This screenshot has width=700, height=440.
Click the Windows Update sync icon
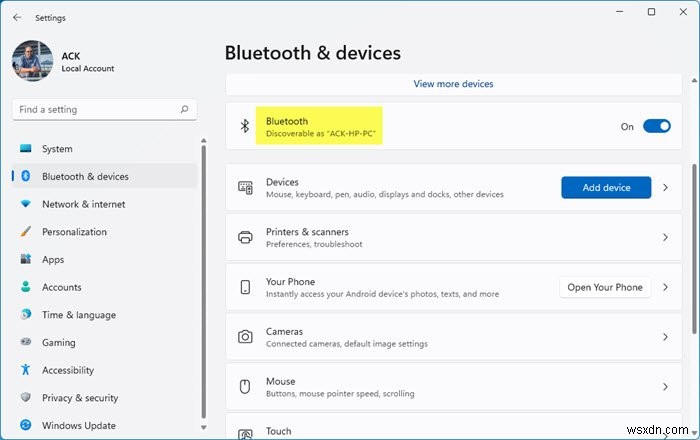point(26,425)
